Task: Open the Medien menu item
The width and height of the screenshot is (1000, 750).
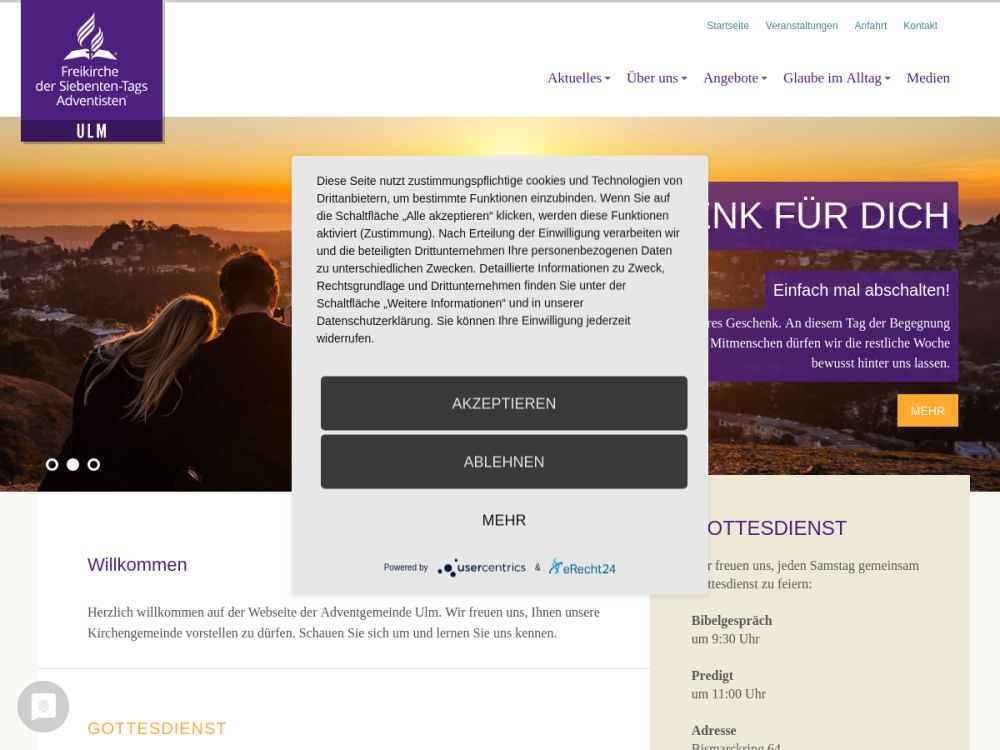Action: (x=928, y=78)
